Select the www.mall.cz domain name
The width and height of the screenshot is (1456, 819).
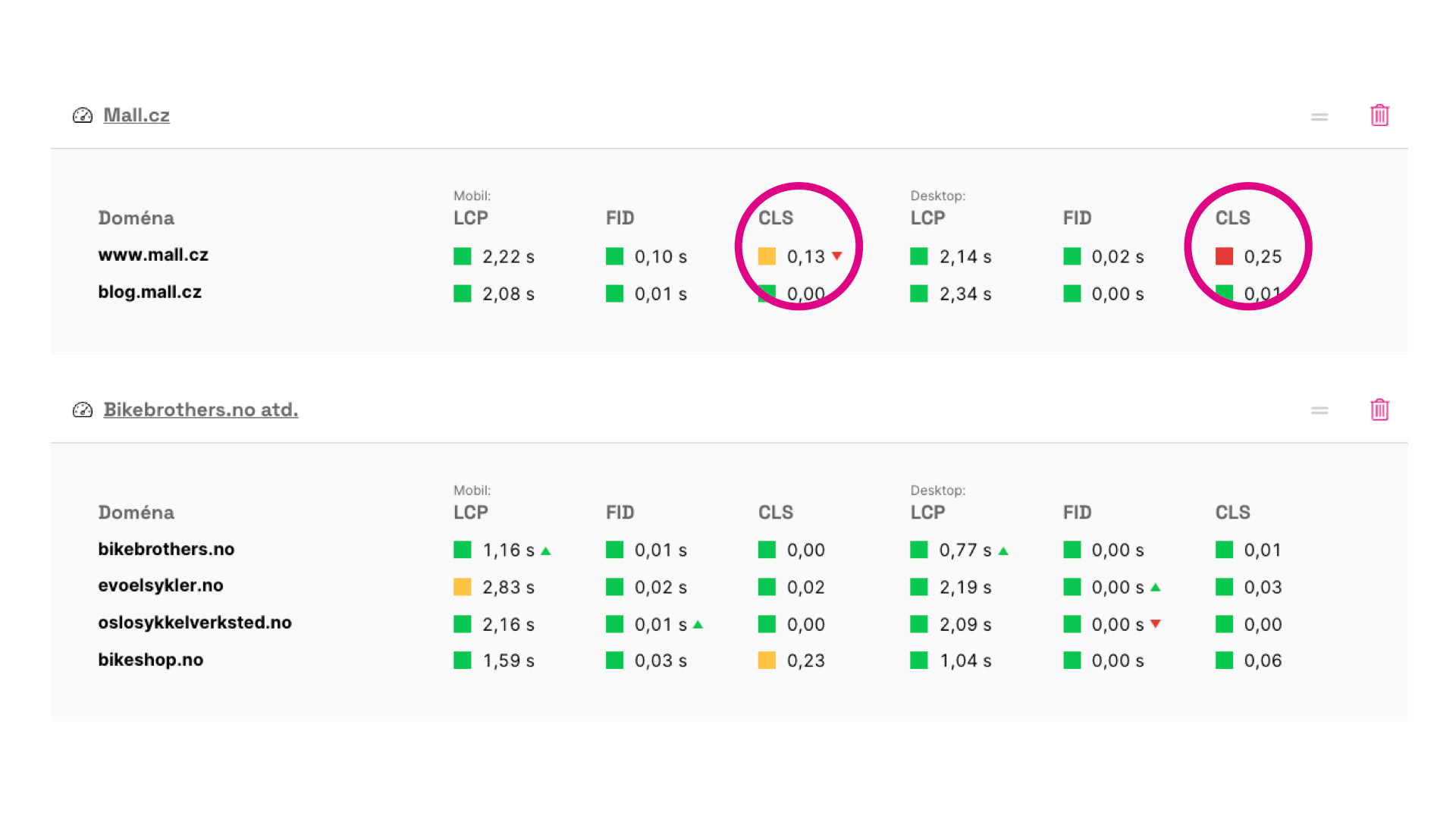[152, 255]
